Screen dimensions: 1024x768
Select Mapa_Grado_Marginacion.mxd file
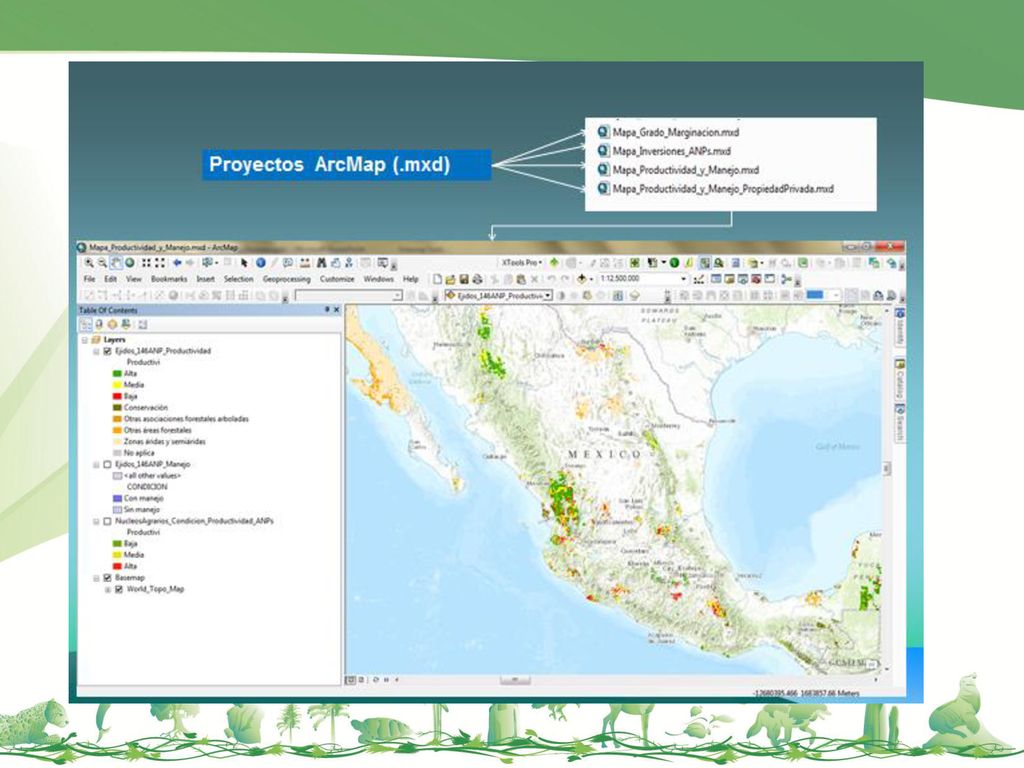[x=668, y=132]
